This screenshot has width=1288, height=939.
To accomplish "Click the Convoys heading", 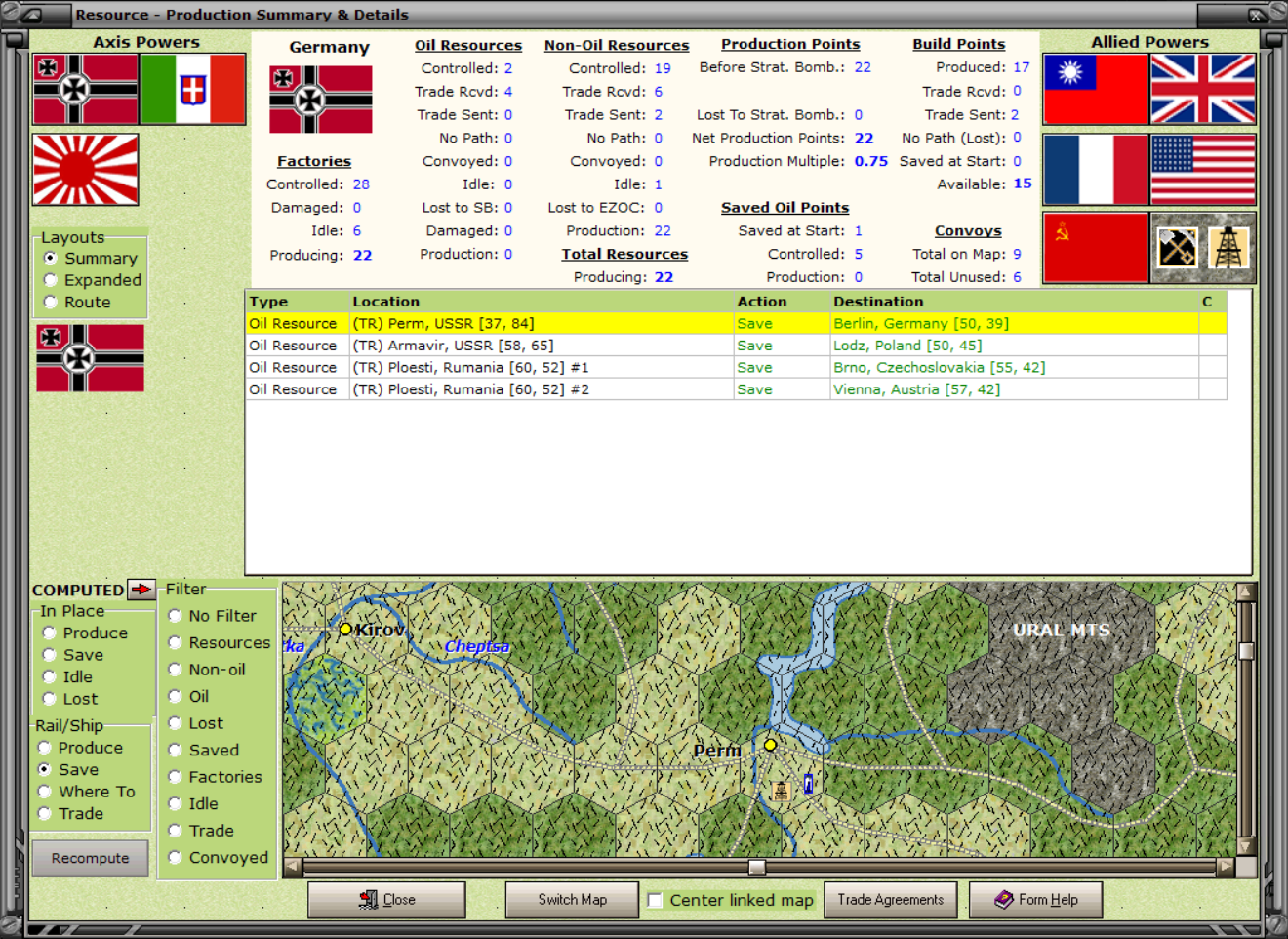I will [968, 230].
